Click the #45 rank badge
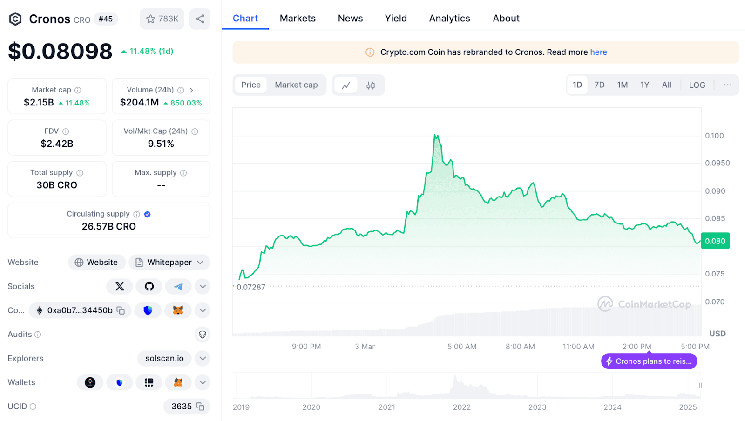 (105, 19)
